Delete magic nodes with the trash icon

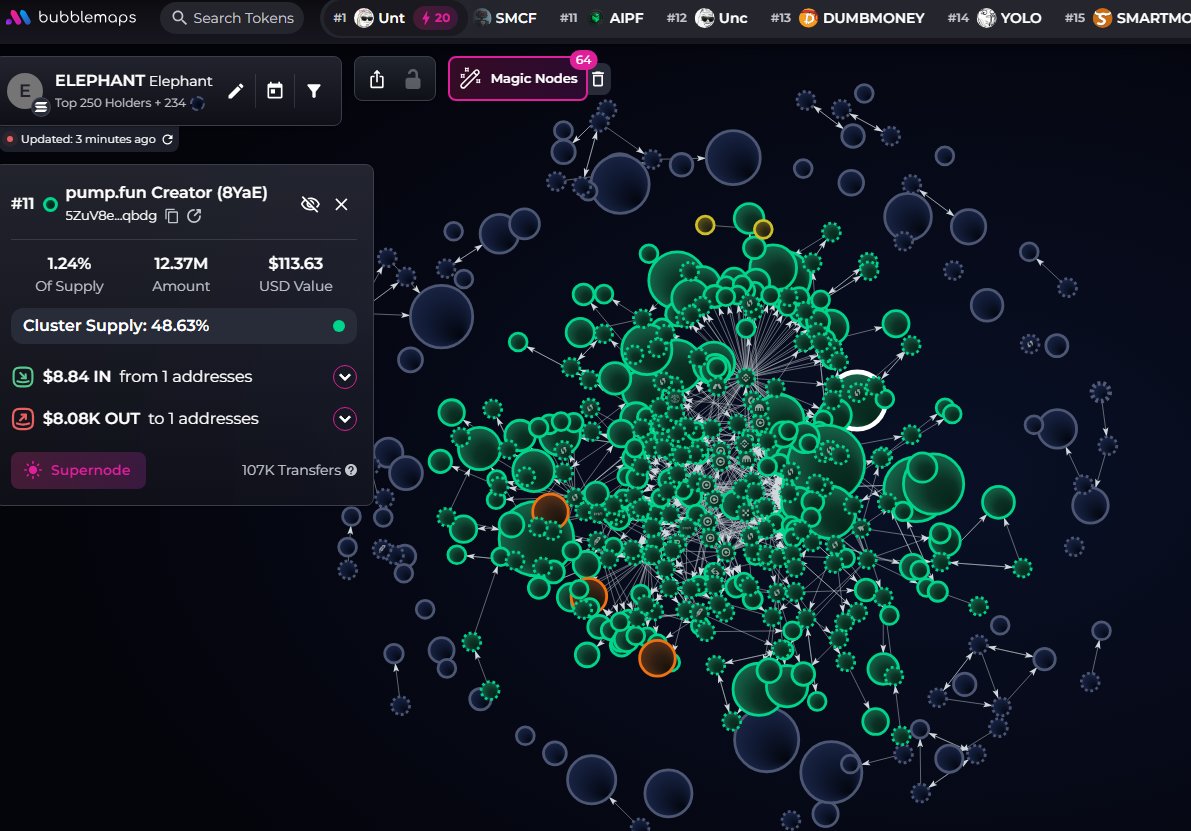[x=598, y=79]
